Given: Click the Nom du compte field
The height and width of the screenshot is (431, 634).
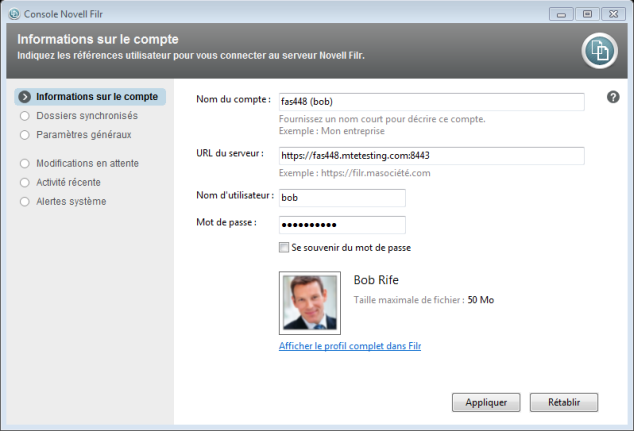Looking at the screenshot, I should pos(431,101).
